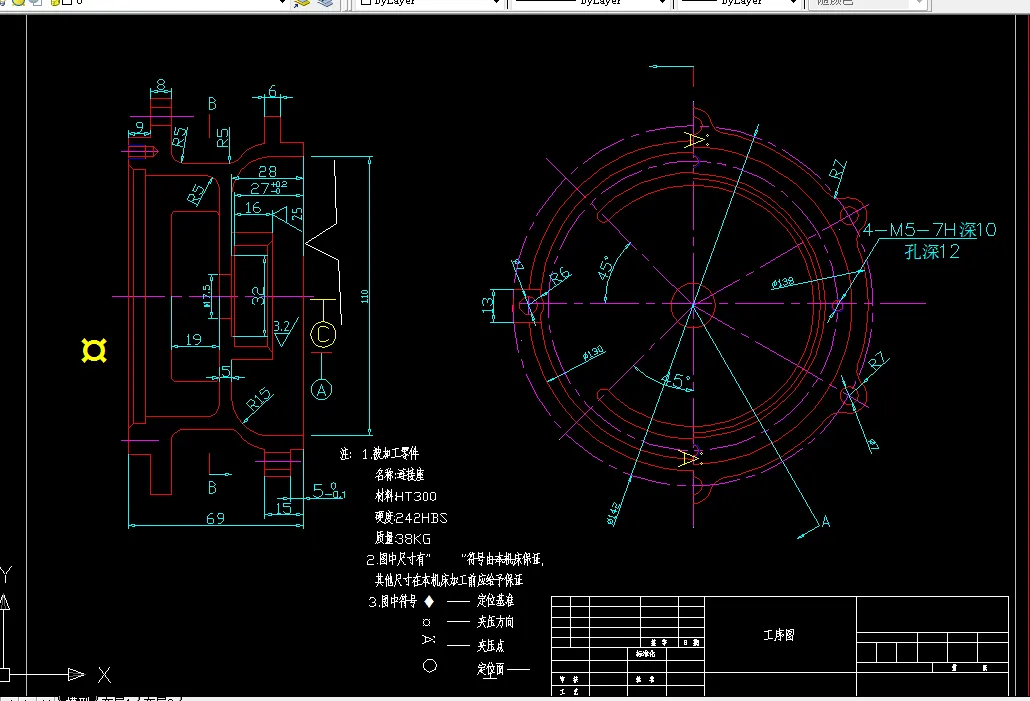
Task: Open the layer name dropdown arrow
Action: tap(282, 3)
